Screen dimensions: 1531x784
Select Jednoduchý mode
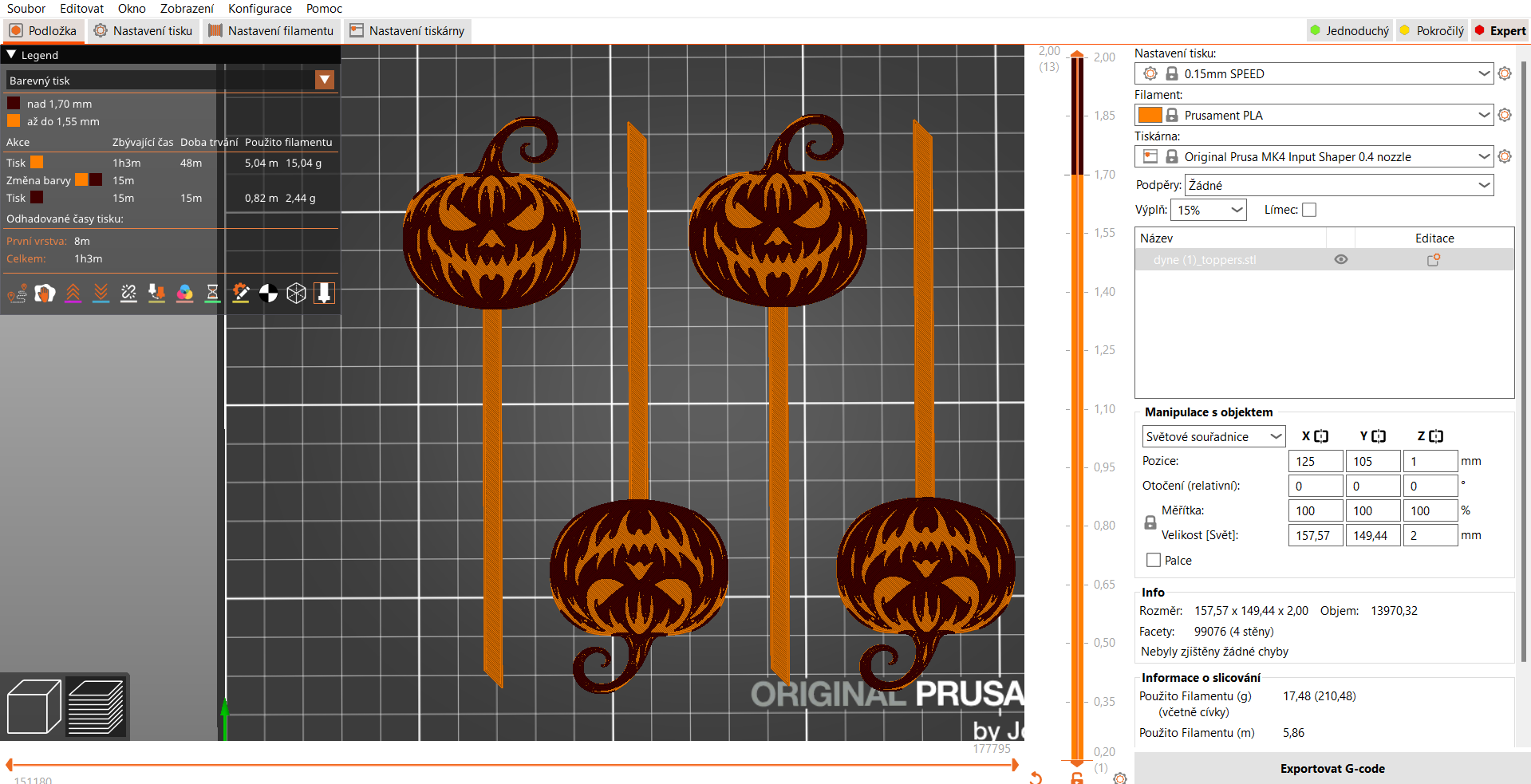1349,31
